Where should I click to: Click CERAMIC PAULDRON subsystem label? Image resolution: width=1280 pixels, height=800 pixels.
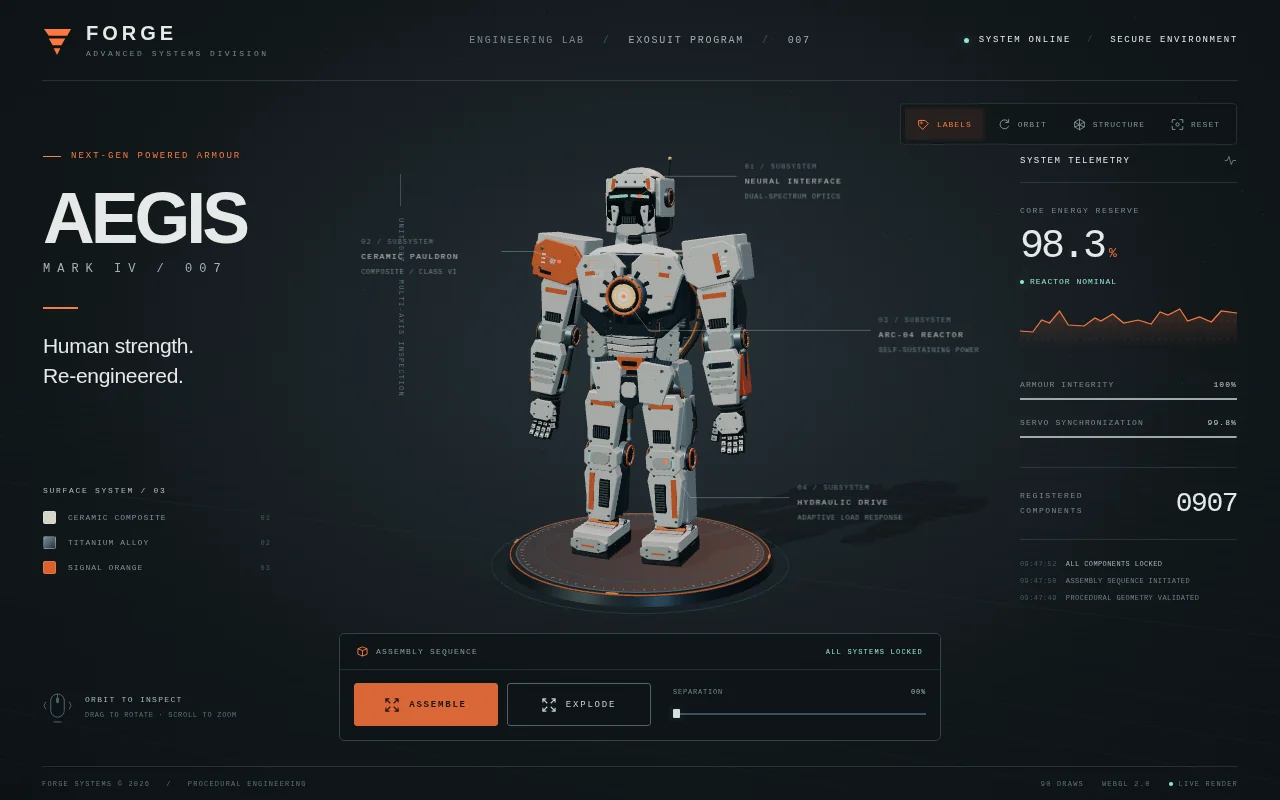click(410, 256)
